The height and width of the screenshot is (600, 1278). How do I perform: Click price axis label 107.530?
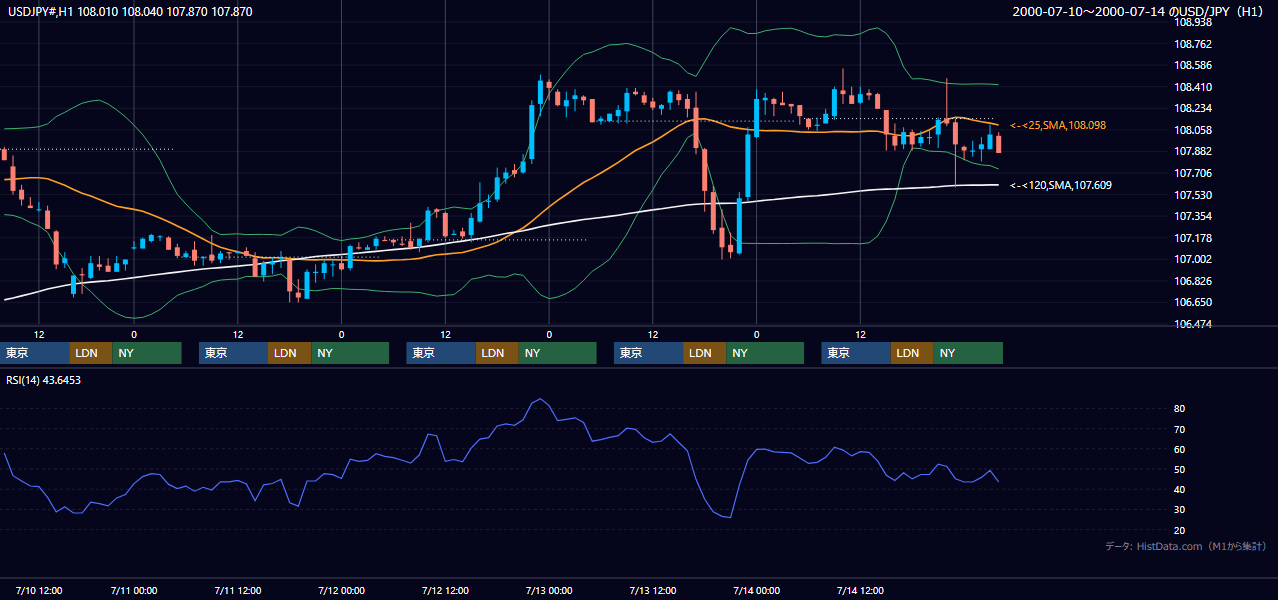point(1192,195)
